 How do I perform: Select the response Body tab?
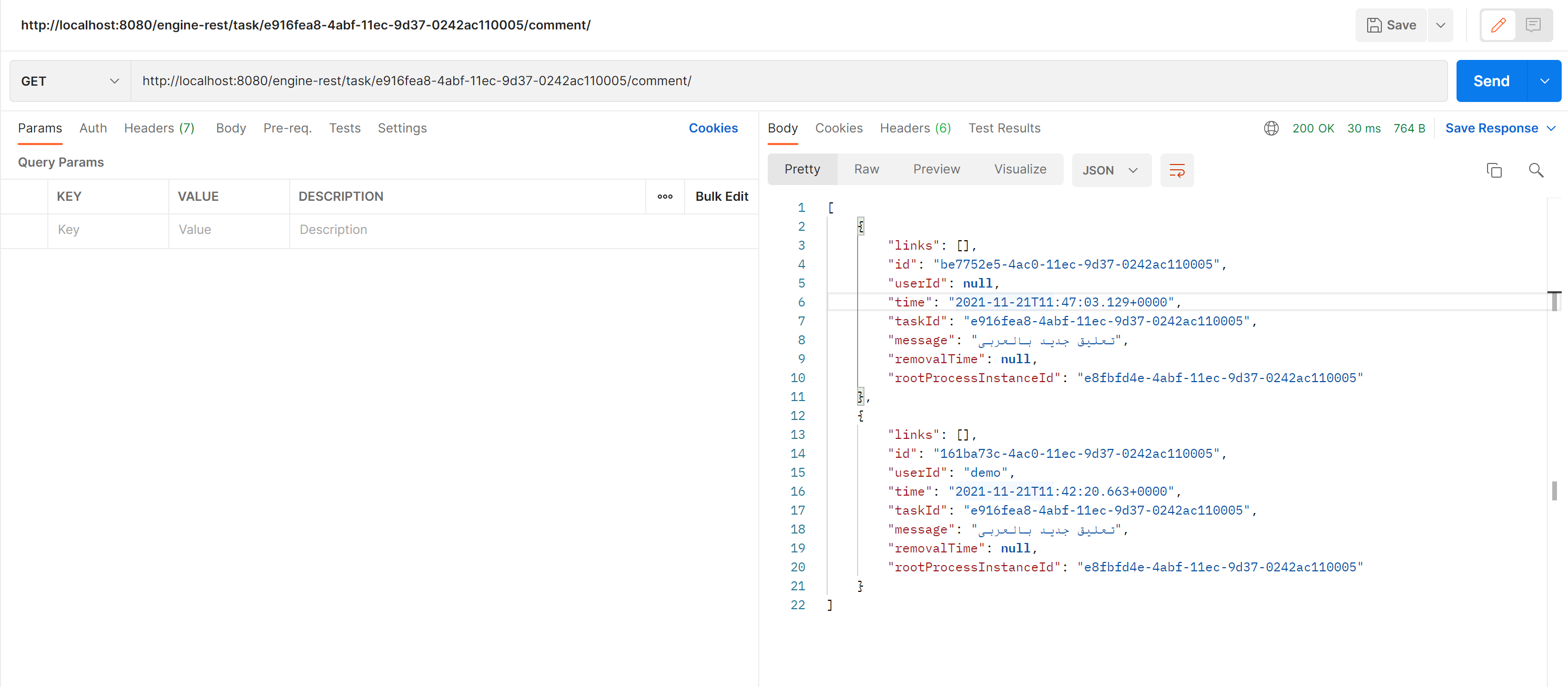tap(783, 128)
